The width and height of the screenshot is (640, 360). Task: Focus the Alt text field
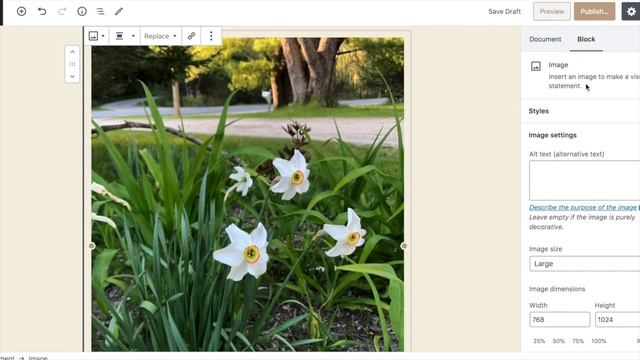coord(584,180)
